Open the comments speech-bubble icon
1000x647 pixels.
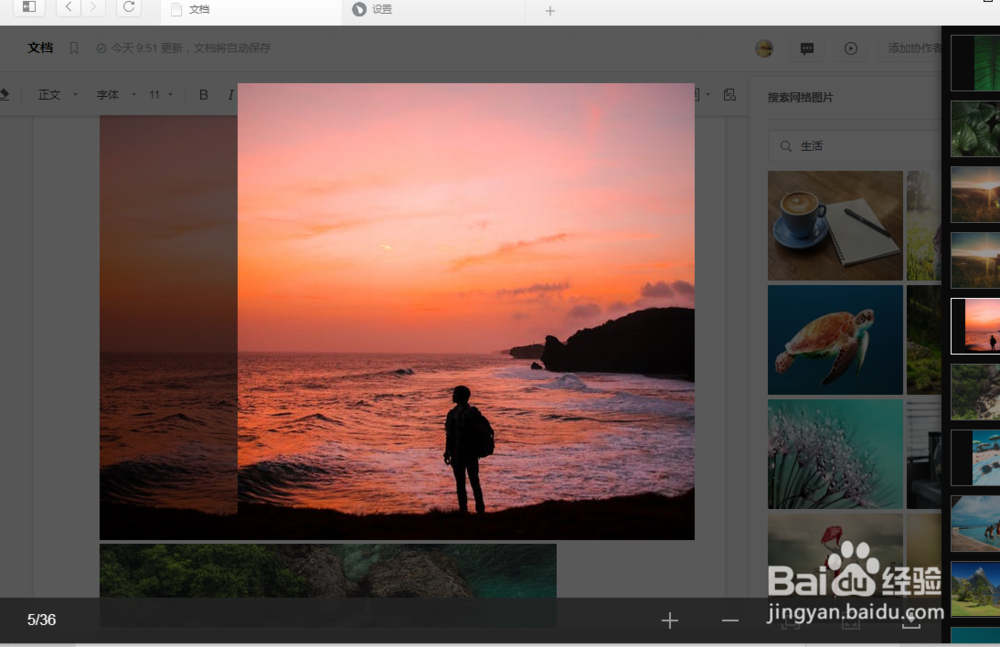[807, 48]
